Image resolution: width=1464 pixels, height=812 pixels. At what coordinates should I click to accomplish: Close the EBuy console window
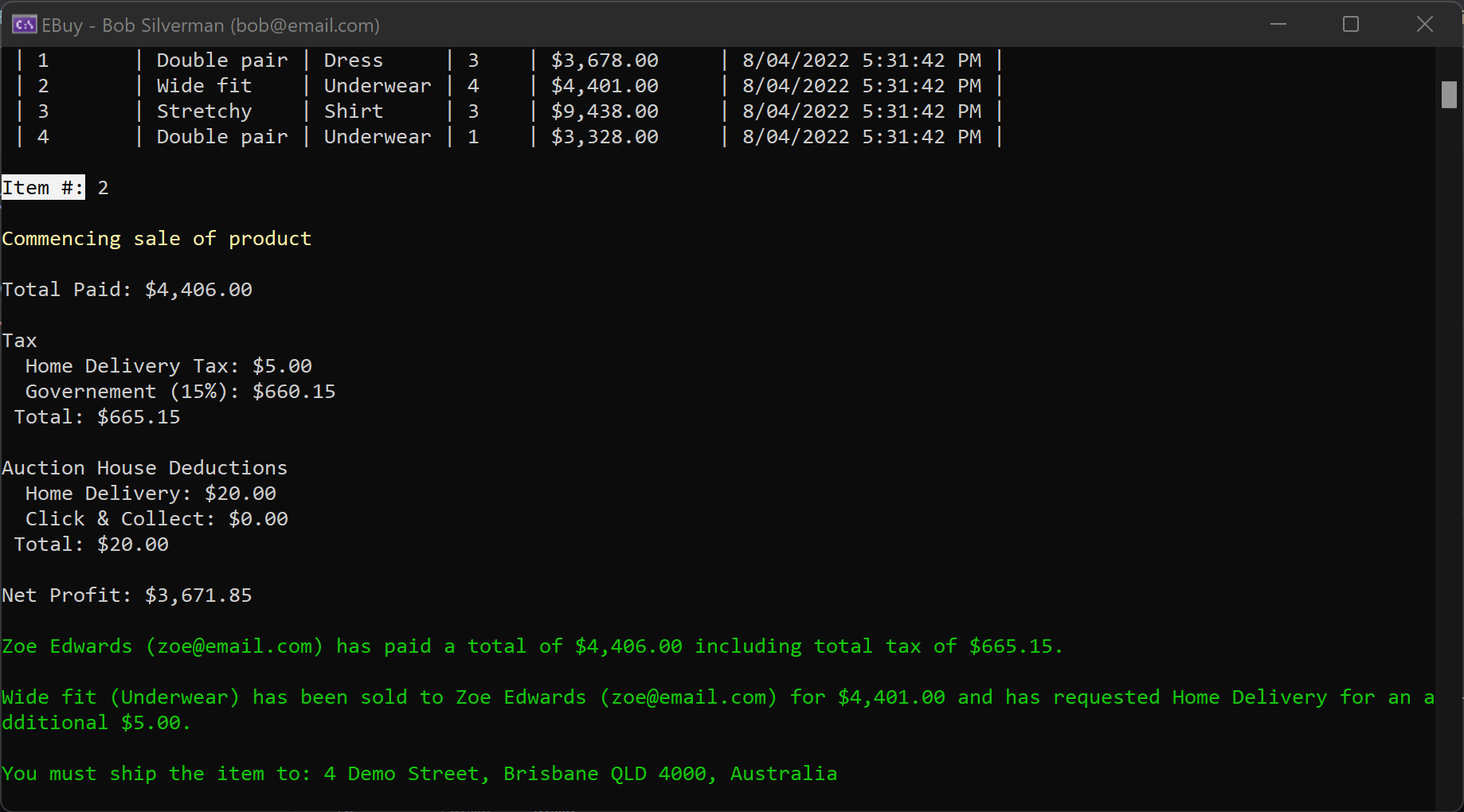click(x=1425, y=25)
